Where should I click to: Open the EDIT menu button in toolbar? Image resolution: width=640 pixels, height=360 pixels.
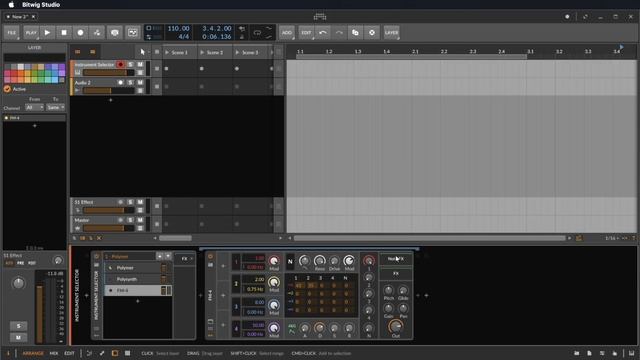(x=306, y=33)
